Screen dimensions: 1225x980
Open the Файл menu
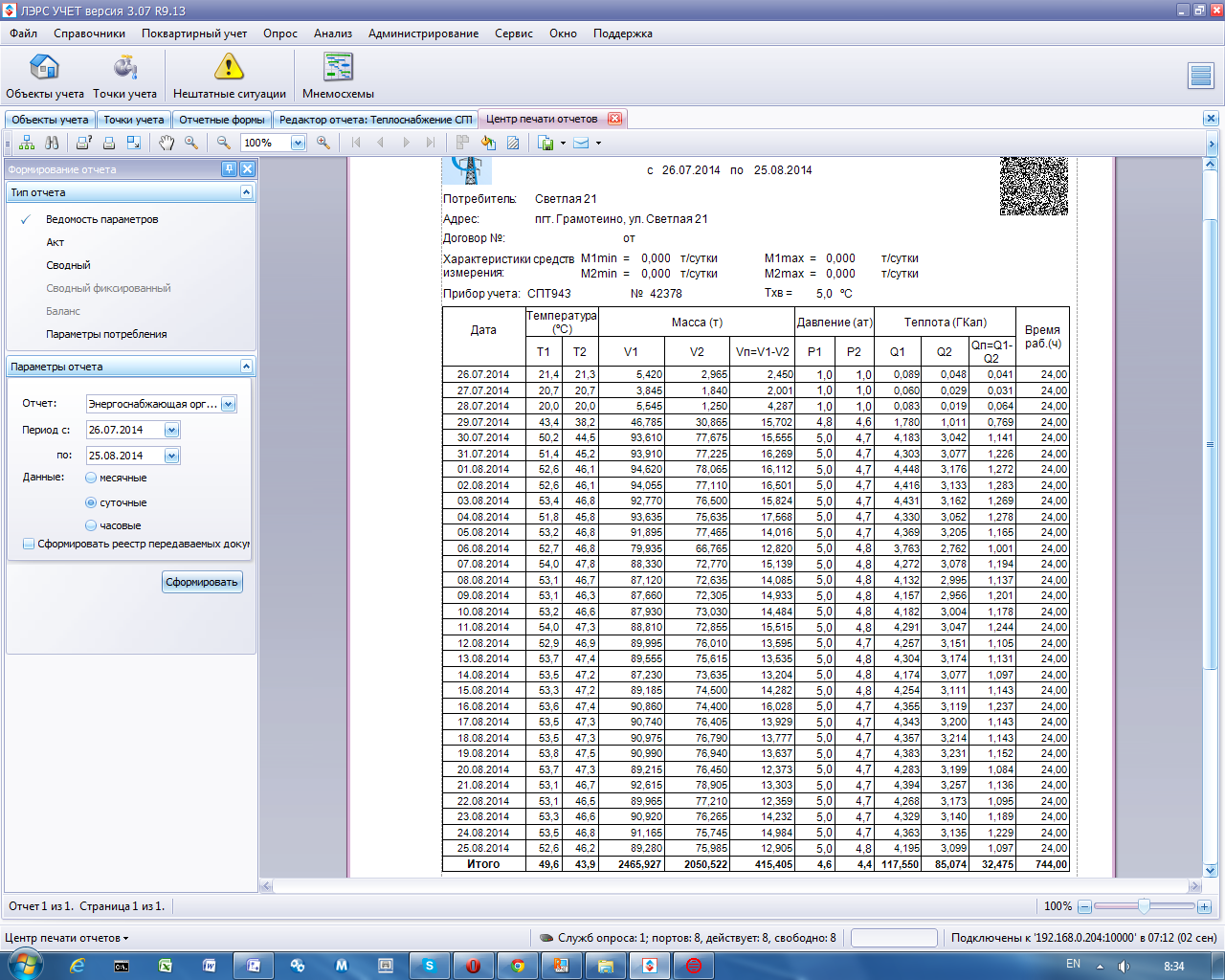tap(24, 33)
